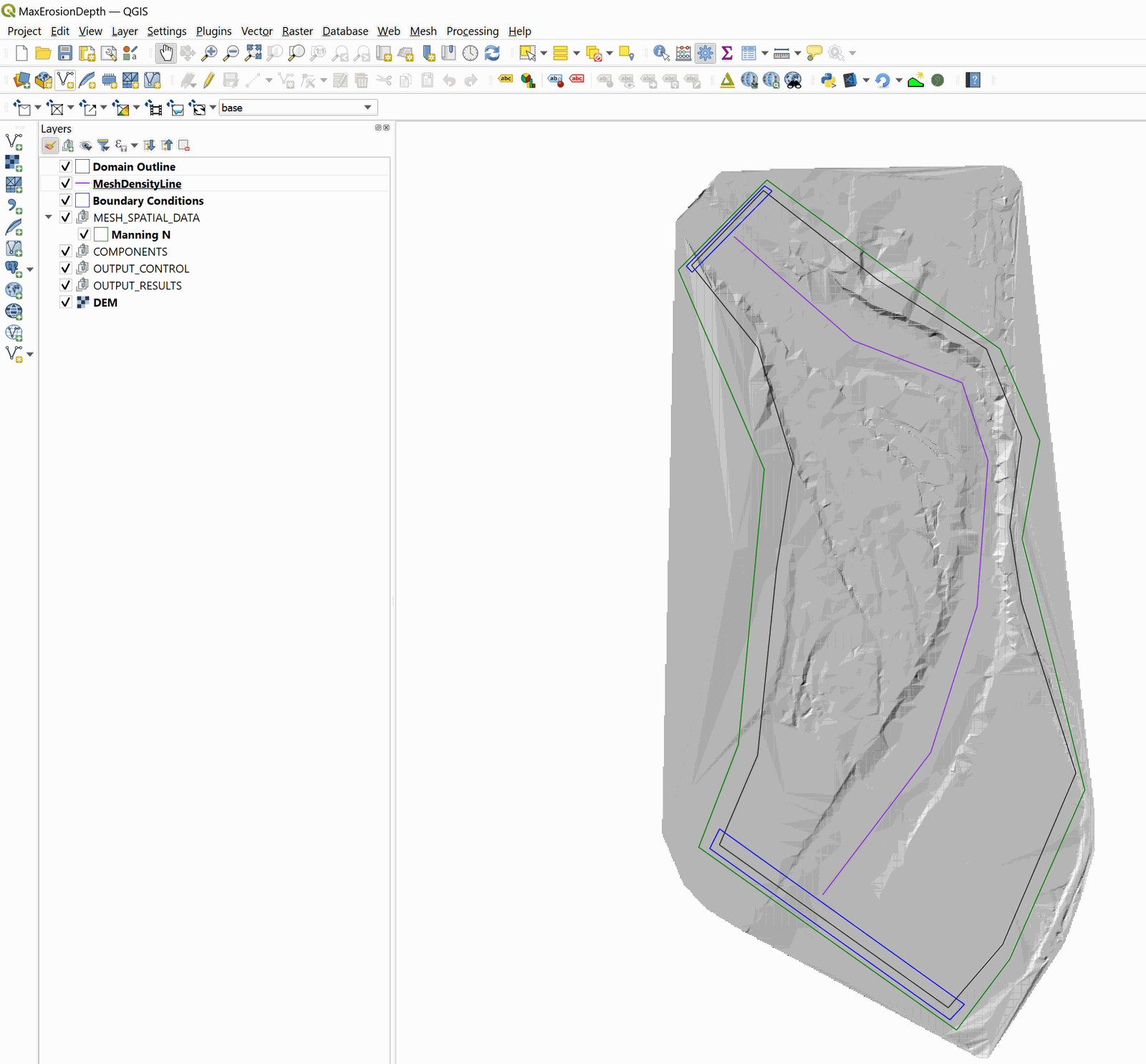Open the Statistical Summary sigma icon
Viewport: 1146px width, 1064px height.
click(727, 53)
